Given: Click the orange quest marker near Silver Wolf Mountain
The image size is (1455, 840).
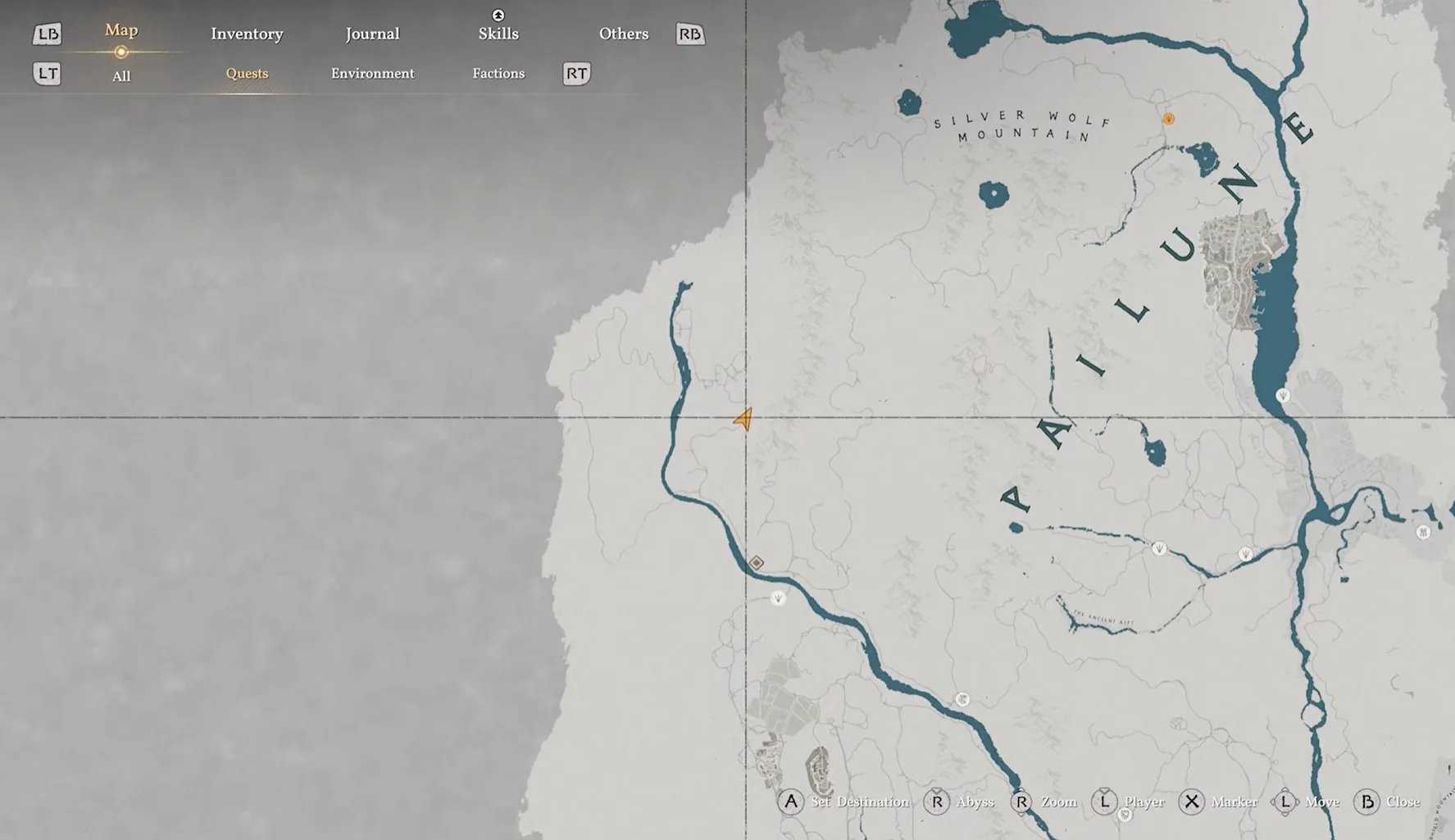Looking at the screenshot, I should pos(1168,119).
